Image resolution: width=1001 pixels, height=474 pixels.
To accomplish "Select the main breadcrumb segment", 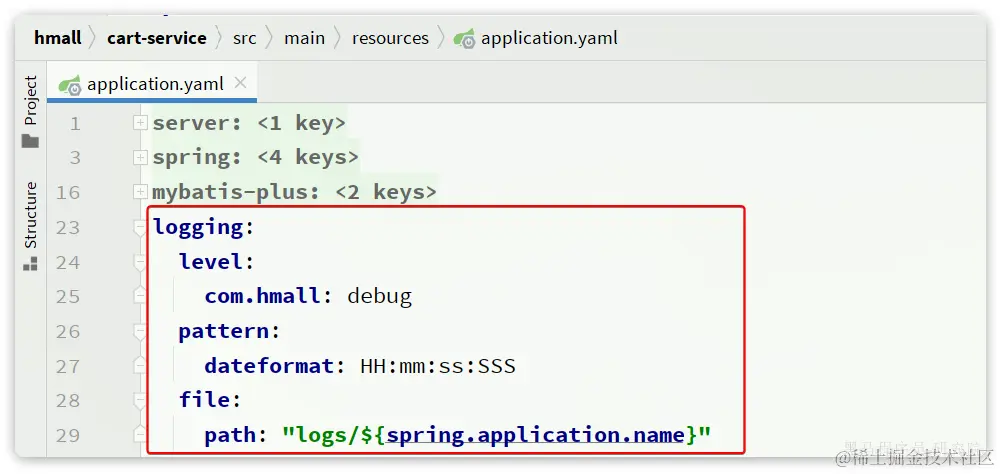I will (x=304, y=38).
